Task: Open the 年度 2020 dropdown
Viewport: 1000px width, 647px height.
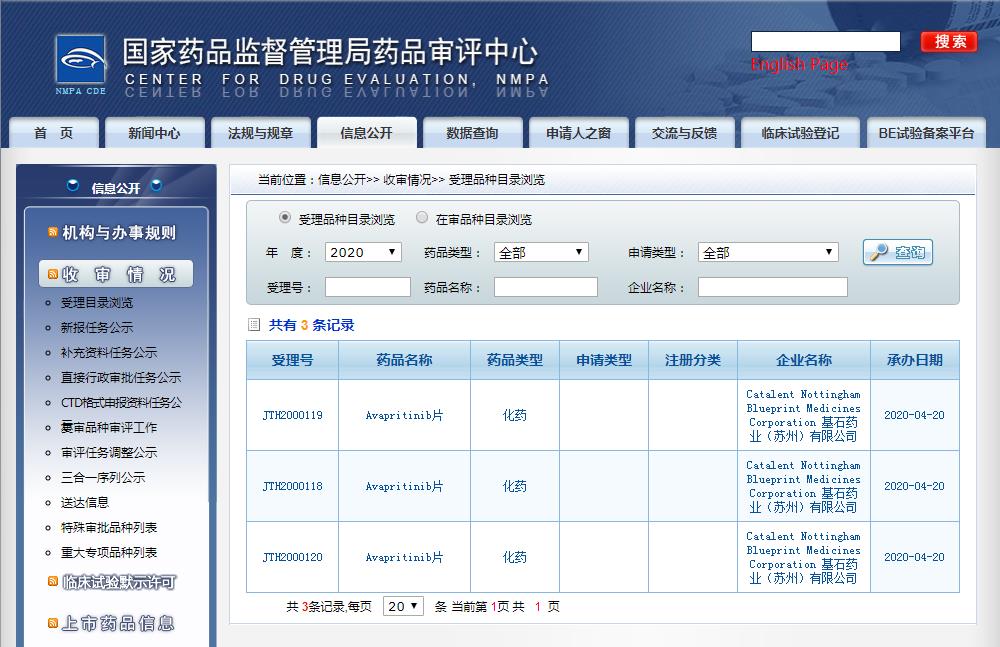Action: (363, 253)
